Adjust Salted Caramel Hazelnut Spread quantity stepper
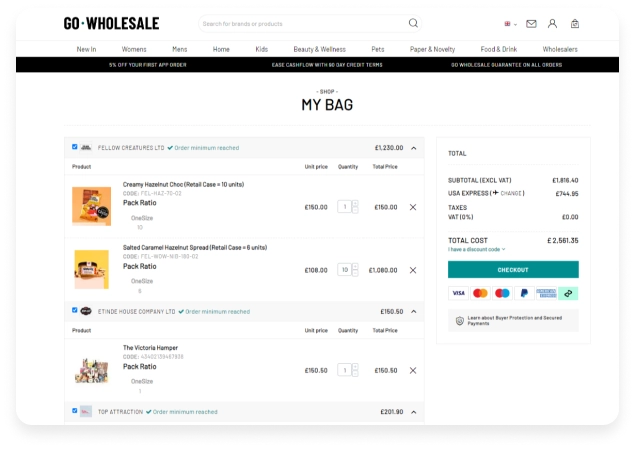Viewport: 635px width, 449px height. [x=355, y=270]
